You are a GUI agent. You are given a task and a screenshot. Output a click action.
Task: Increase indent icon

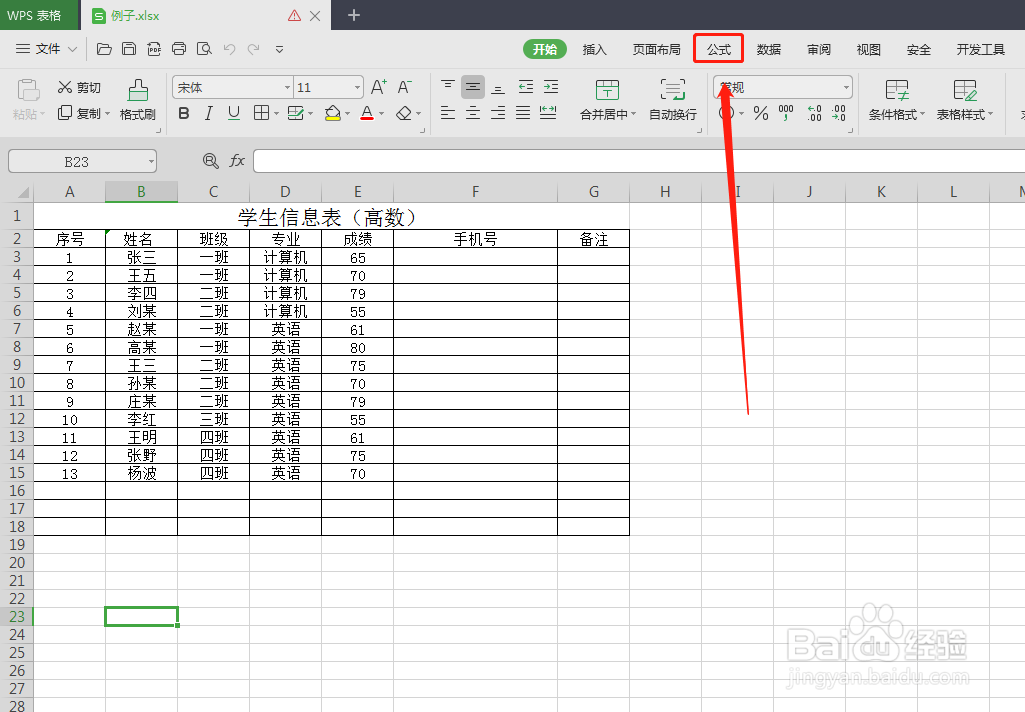551,87
